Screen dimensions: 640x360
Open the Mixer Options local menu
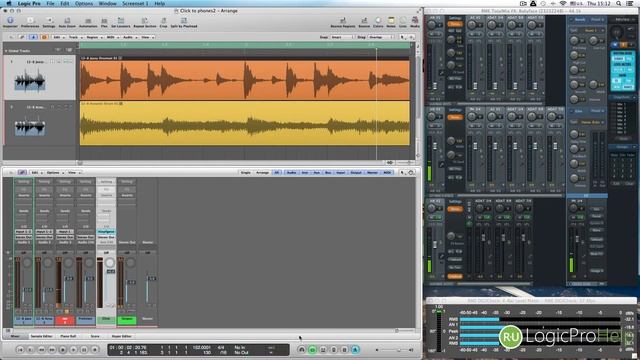click(x=54, y=173)
